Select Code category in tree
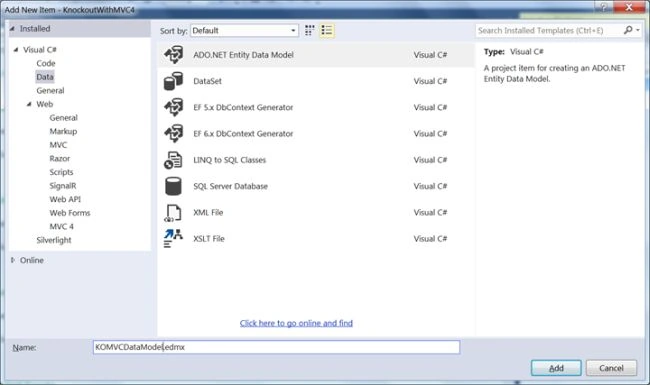 [x=46, y=63]
